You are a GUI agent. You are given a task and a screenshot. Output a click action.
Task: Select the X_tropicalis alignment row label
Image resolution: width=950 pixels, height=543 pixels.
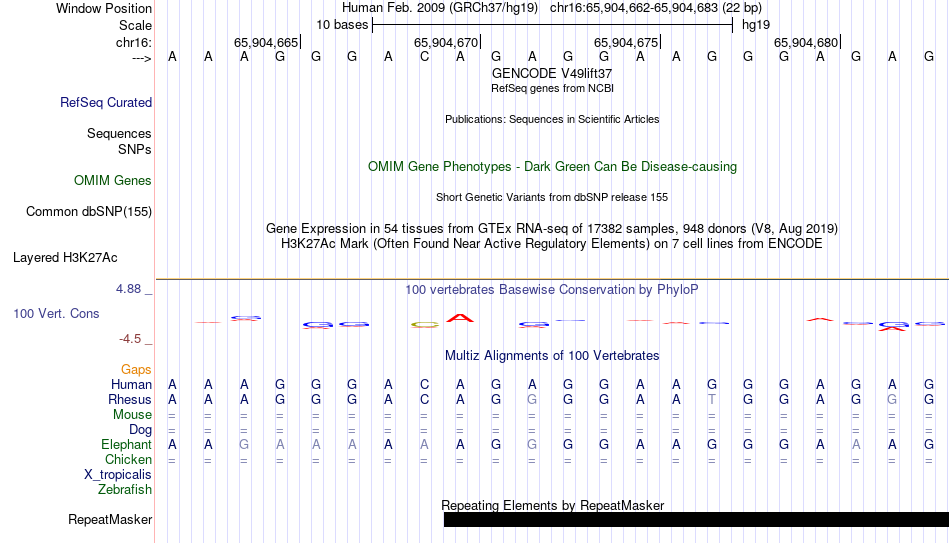point(118,475)
